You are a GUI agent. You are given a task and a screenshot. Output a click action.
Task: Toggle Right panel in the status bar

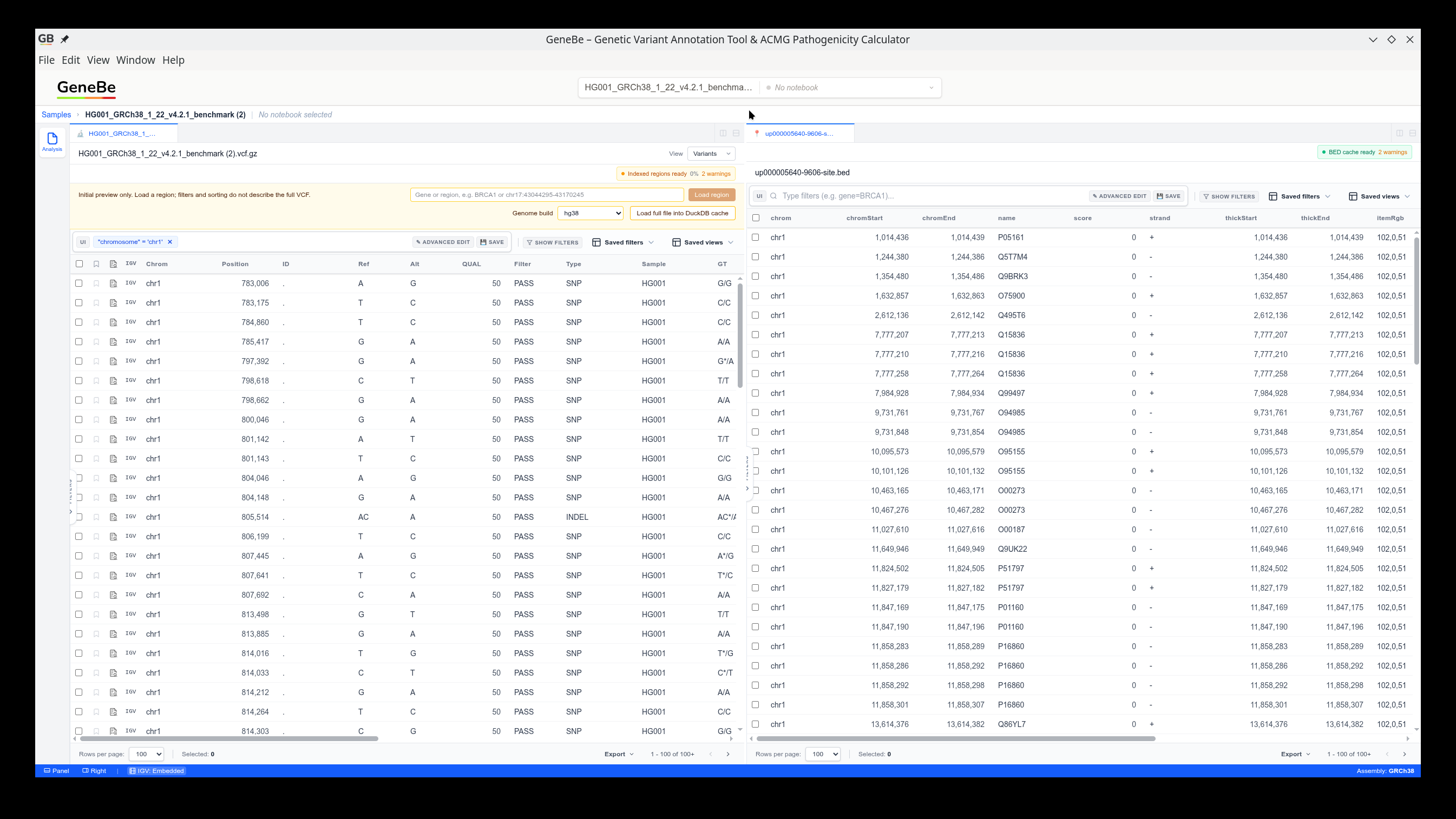[x=94, y=771]
